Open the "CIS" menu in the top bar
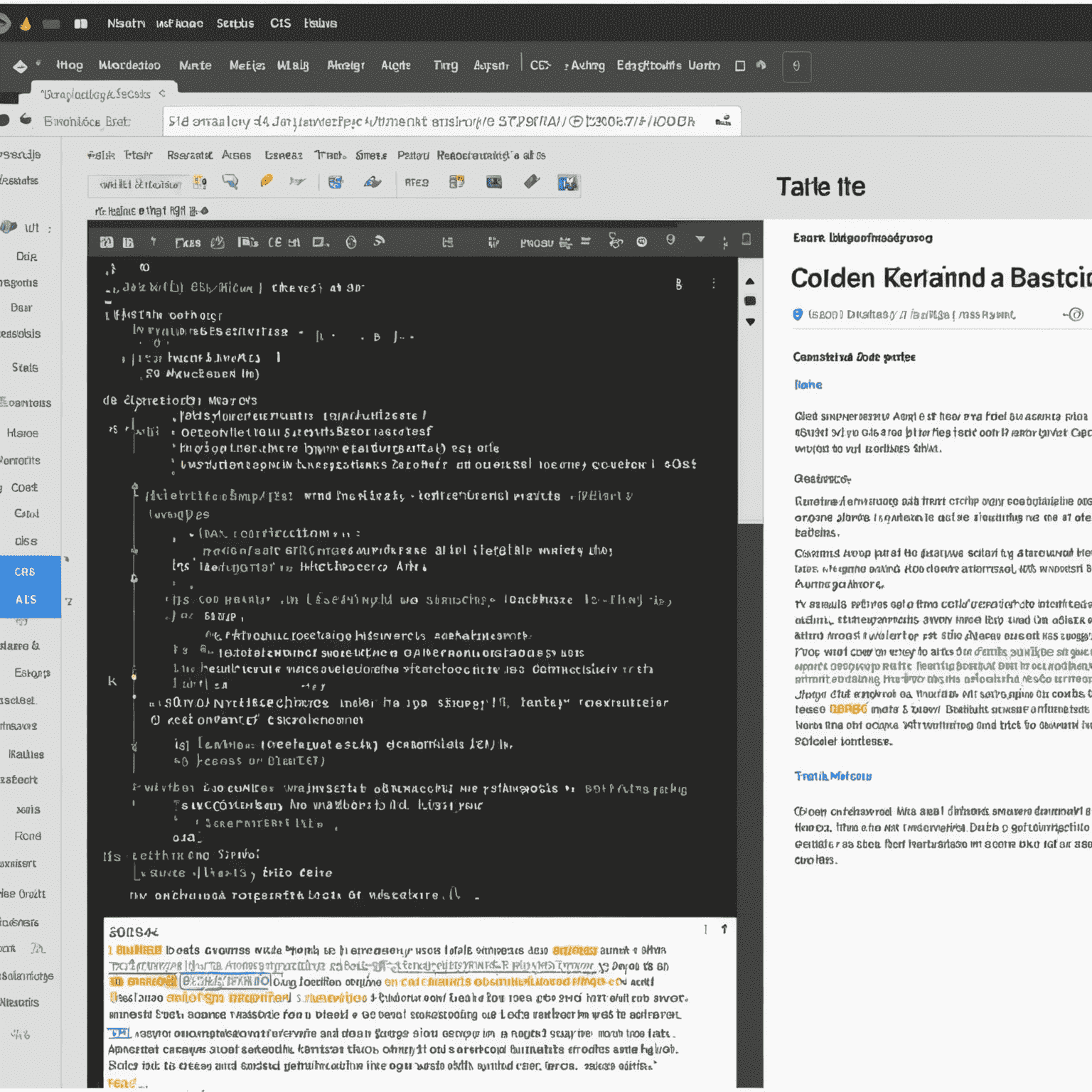Image resolution: width=1092 pixels, height=1092 pixels. pos(281,23)
